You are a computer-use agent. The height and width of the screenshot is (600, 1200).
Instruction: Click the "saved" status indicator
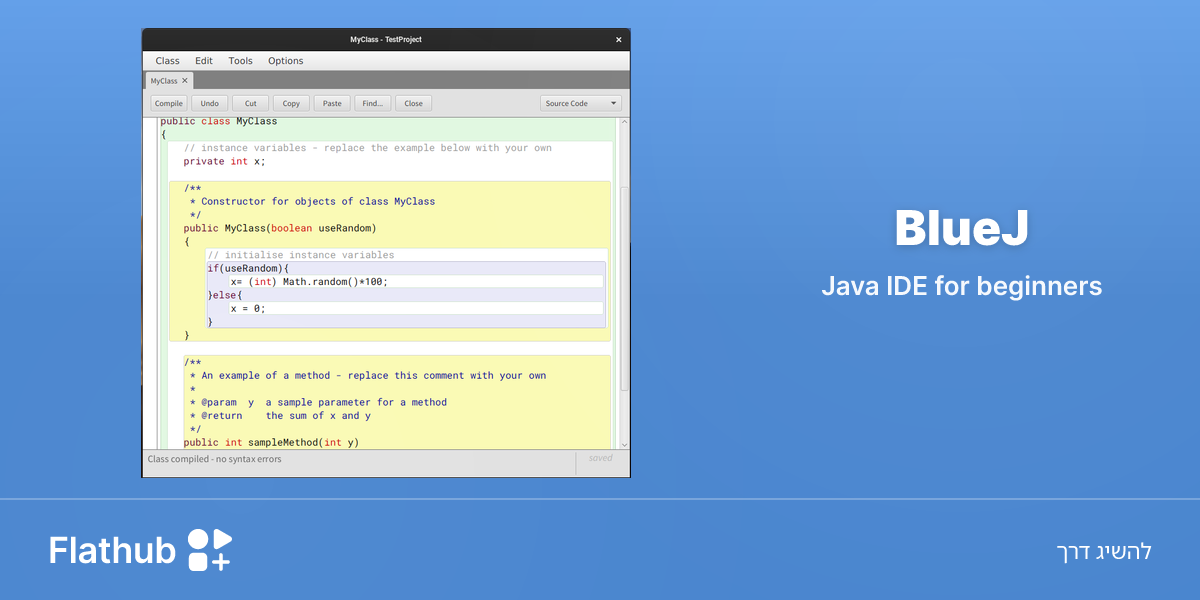pyautogui.click(x=600, y=458)
